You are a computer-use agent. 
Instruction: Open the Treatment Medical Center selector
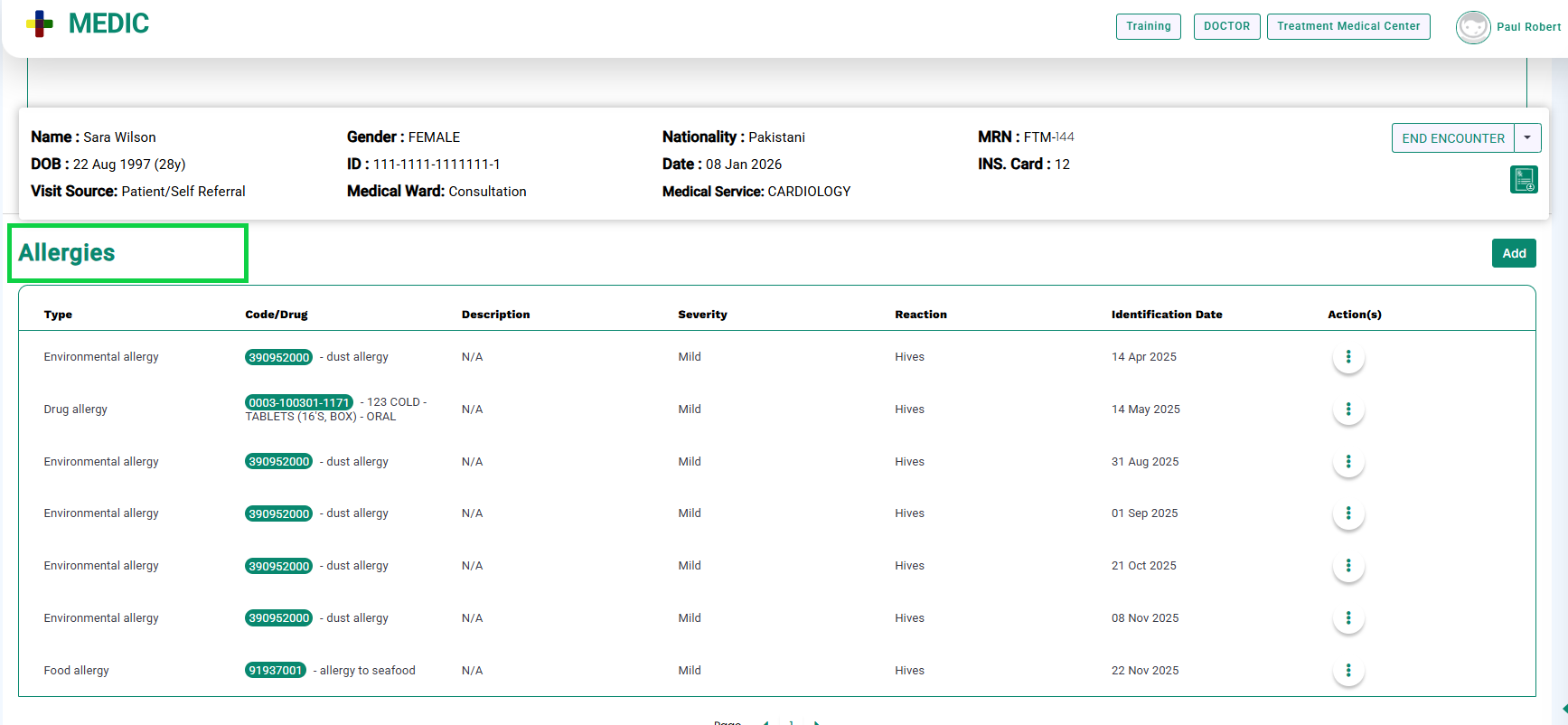pyautogui.click(x=1347, y=26)
